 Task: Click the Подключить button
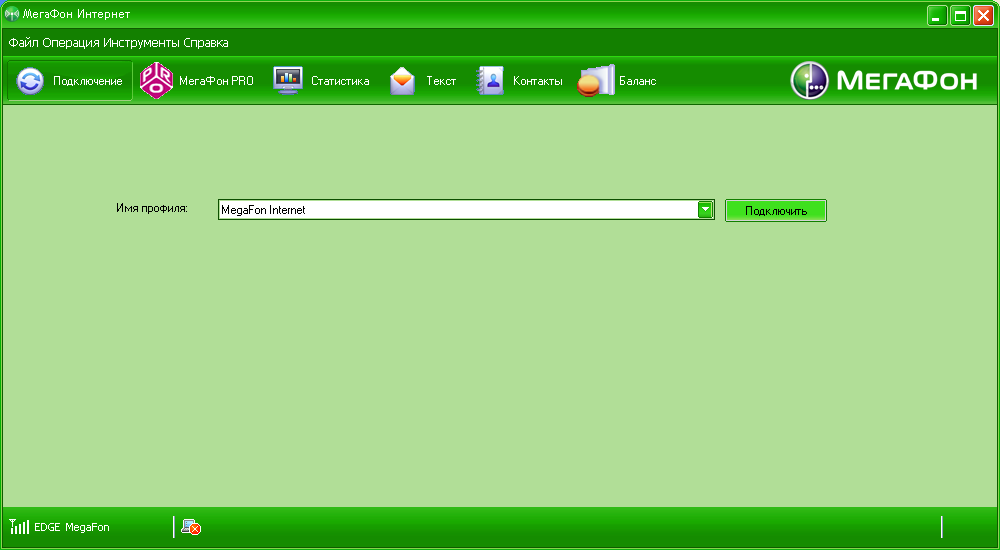pos(776,211)
